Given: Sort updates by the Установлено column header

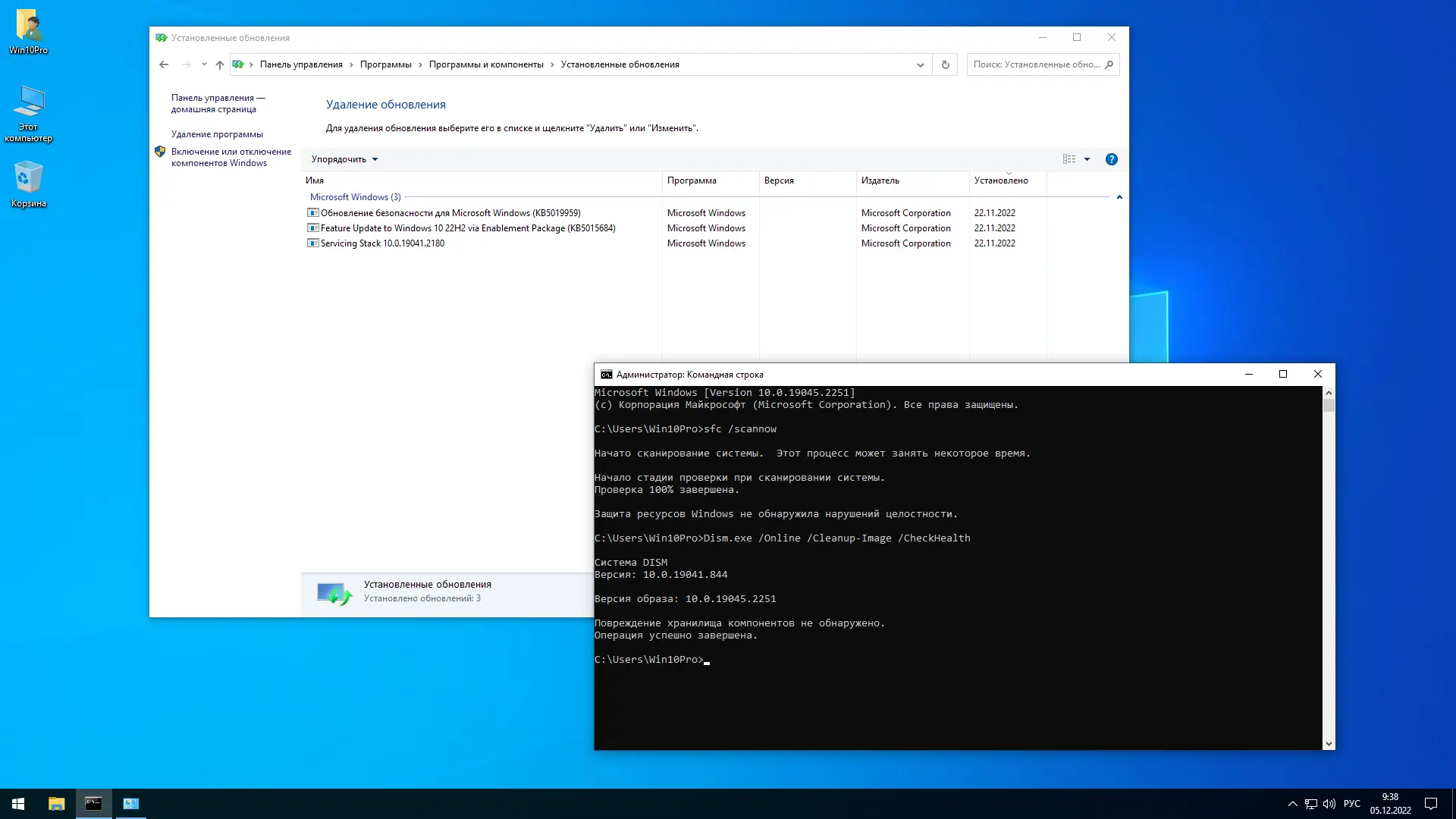Looking at the screenshot, I should [1001, 180].
